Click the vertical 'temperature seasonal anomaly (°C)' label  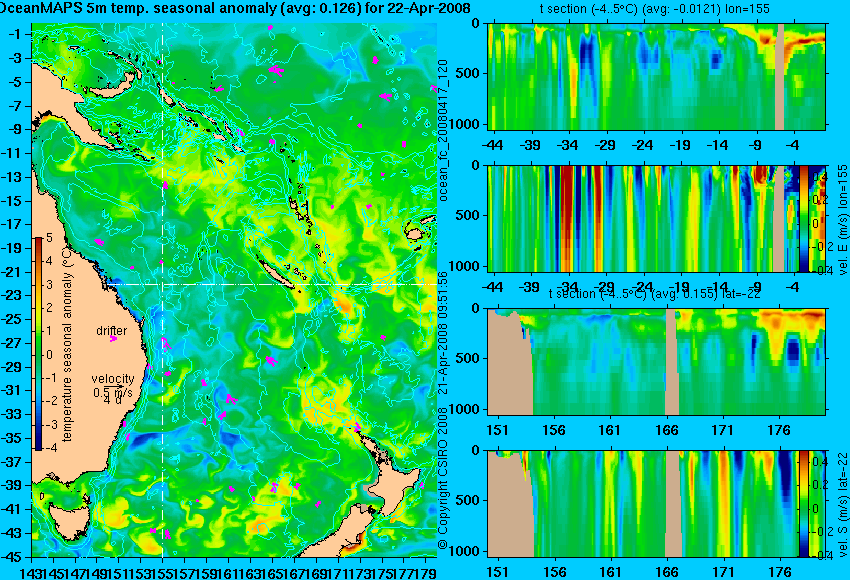[x=67, y=344]
